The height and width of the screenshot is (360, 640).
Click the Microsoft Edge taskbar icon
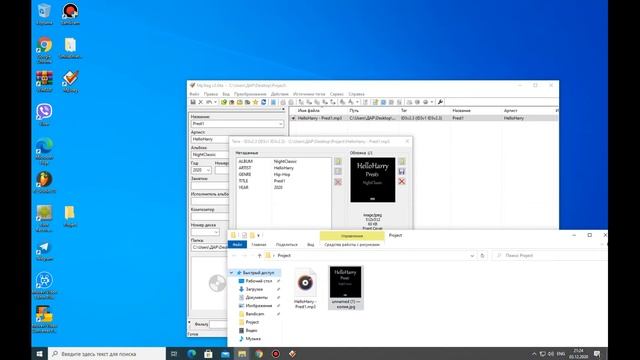coord(191,354)
